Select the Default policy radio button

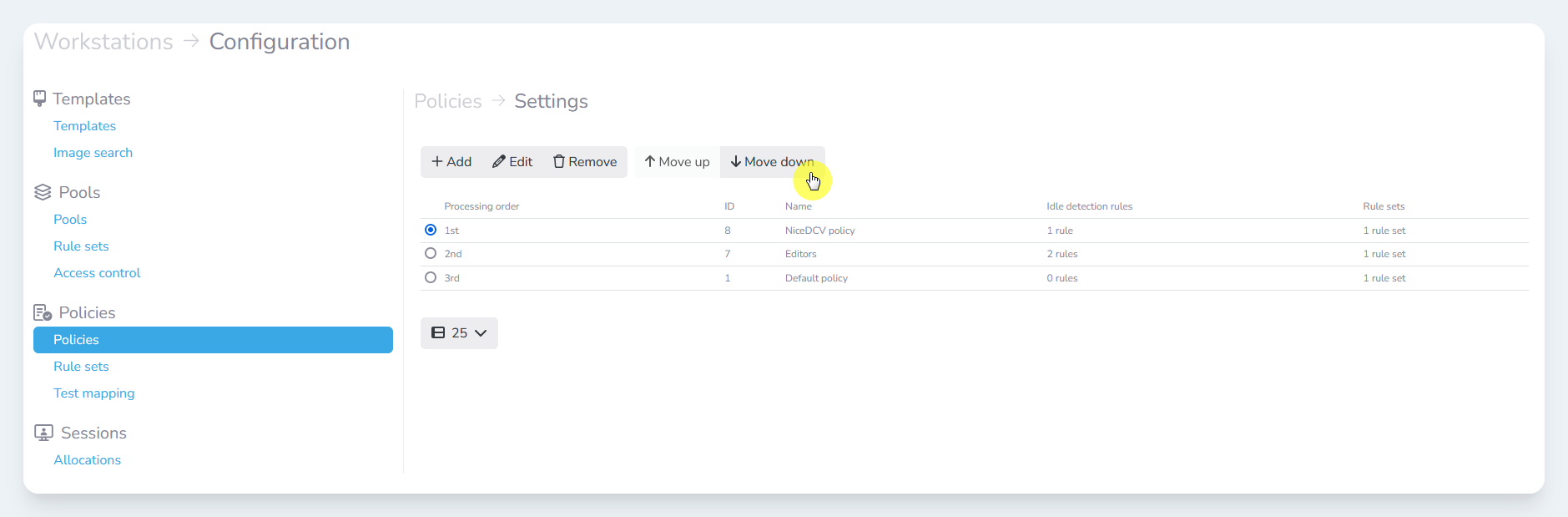click(x=431, y=277)
